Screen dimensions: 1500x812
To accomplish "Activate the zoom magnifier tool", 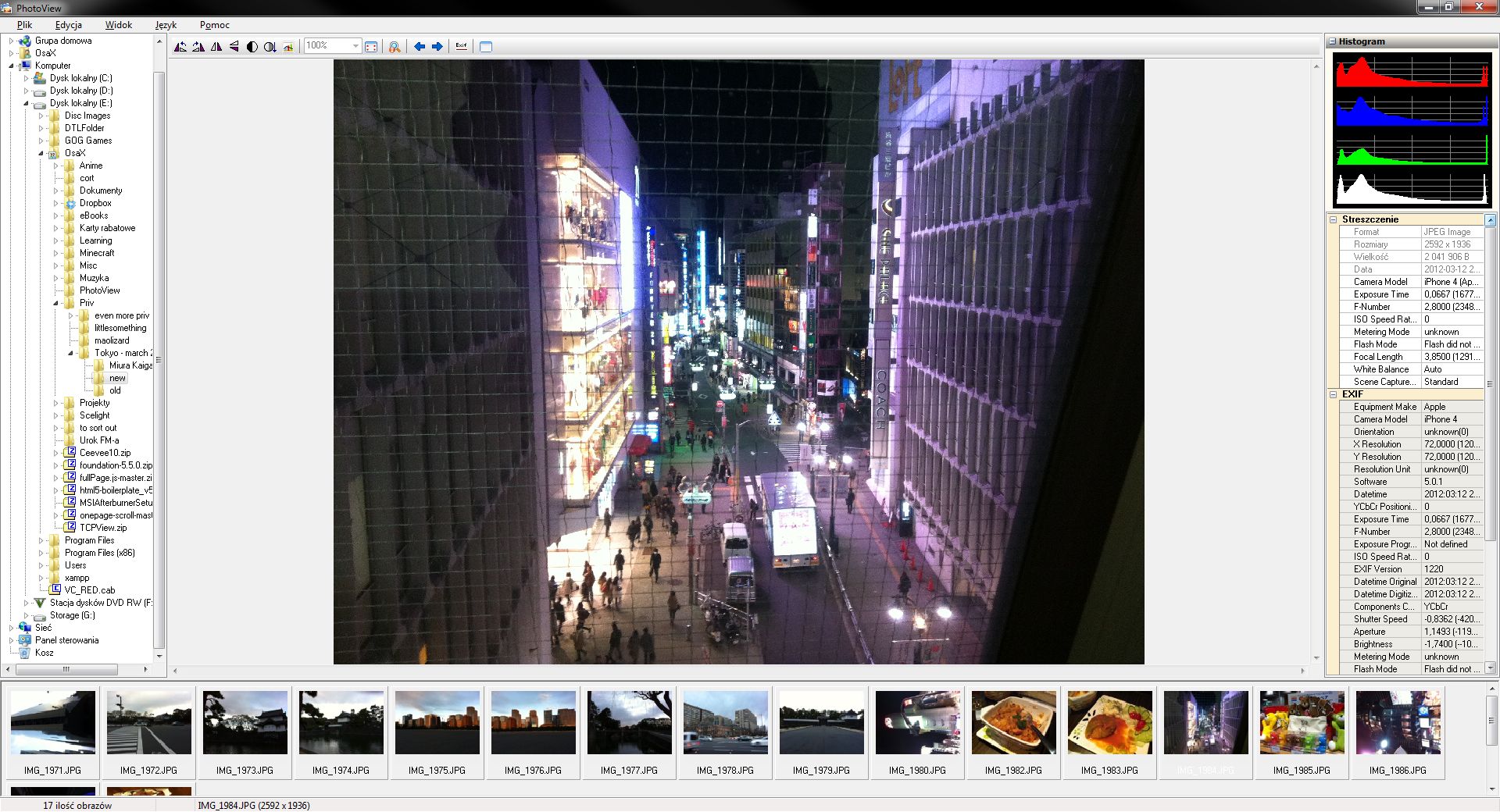I will (395, 47).
